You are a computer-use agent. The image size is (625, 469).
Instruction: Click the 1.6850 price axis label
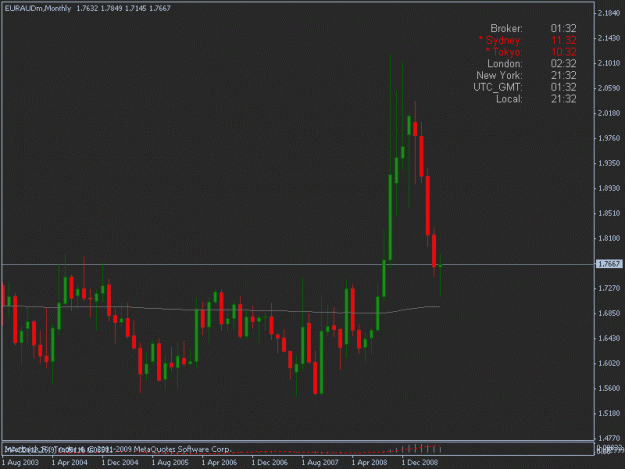609,313
